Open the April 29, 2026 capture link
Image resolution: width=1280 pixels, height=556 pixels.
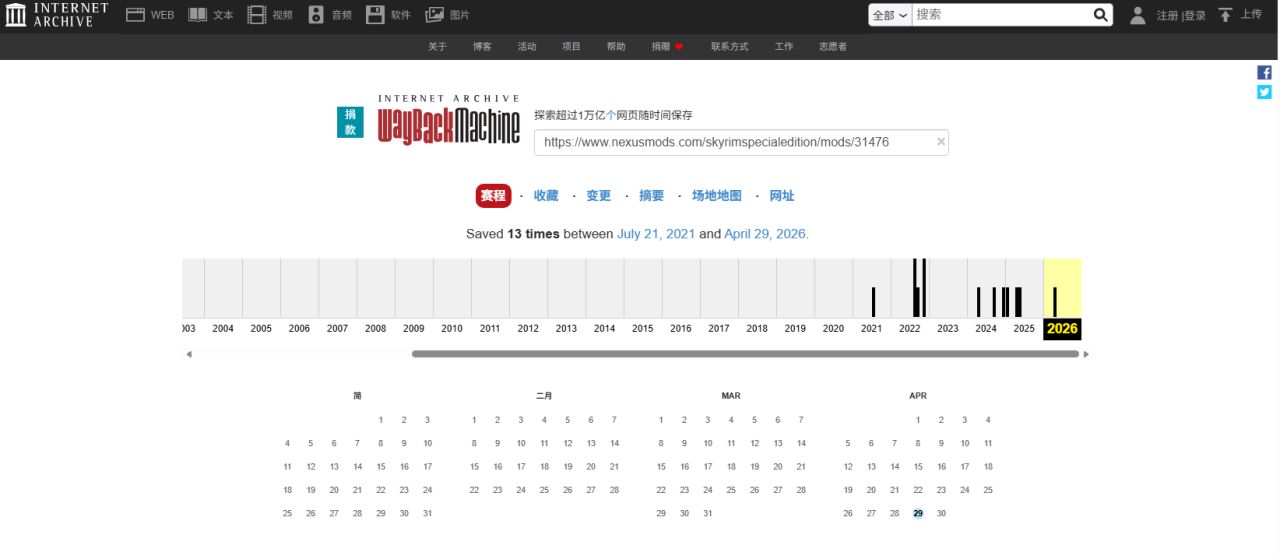click(766, 234)
